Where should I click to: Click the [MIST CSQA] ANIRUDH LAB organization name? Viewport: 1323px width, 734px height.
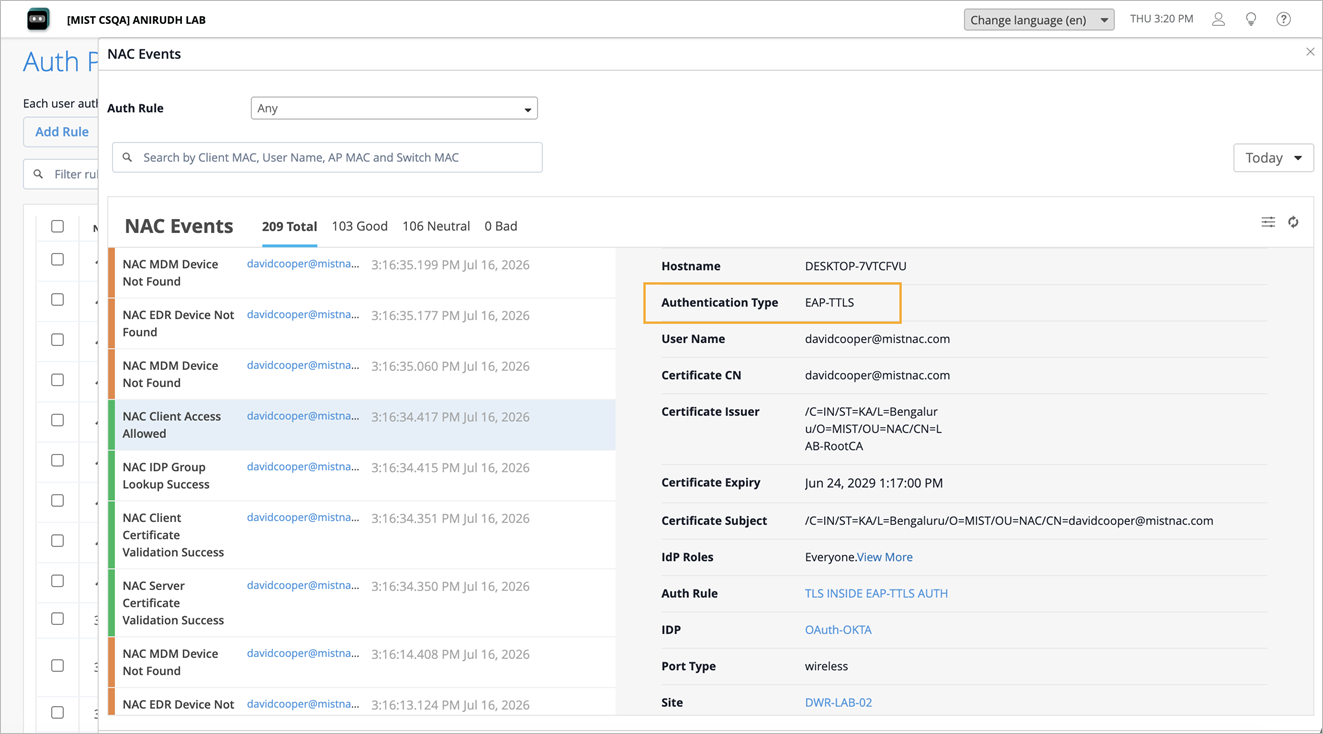coord(136,20)
